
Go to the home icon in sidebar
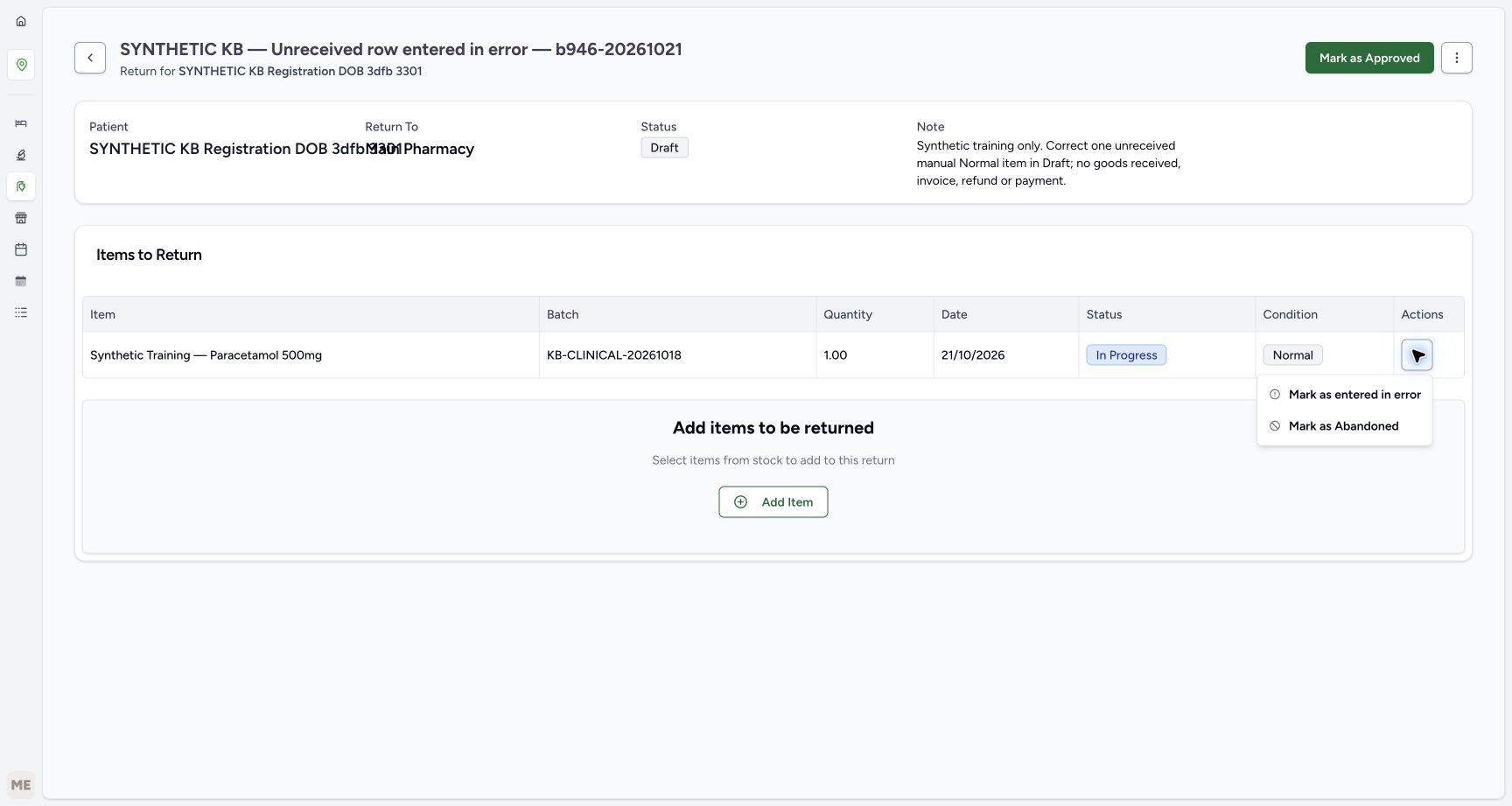(21, 21)
